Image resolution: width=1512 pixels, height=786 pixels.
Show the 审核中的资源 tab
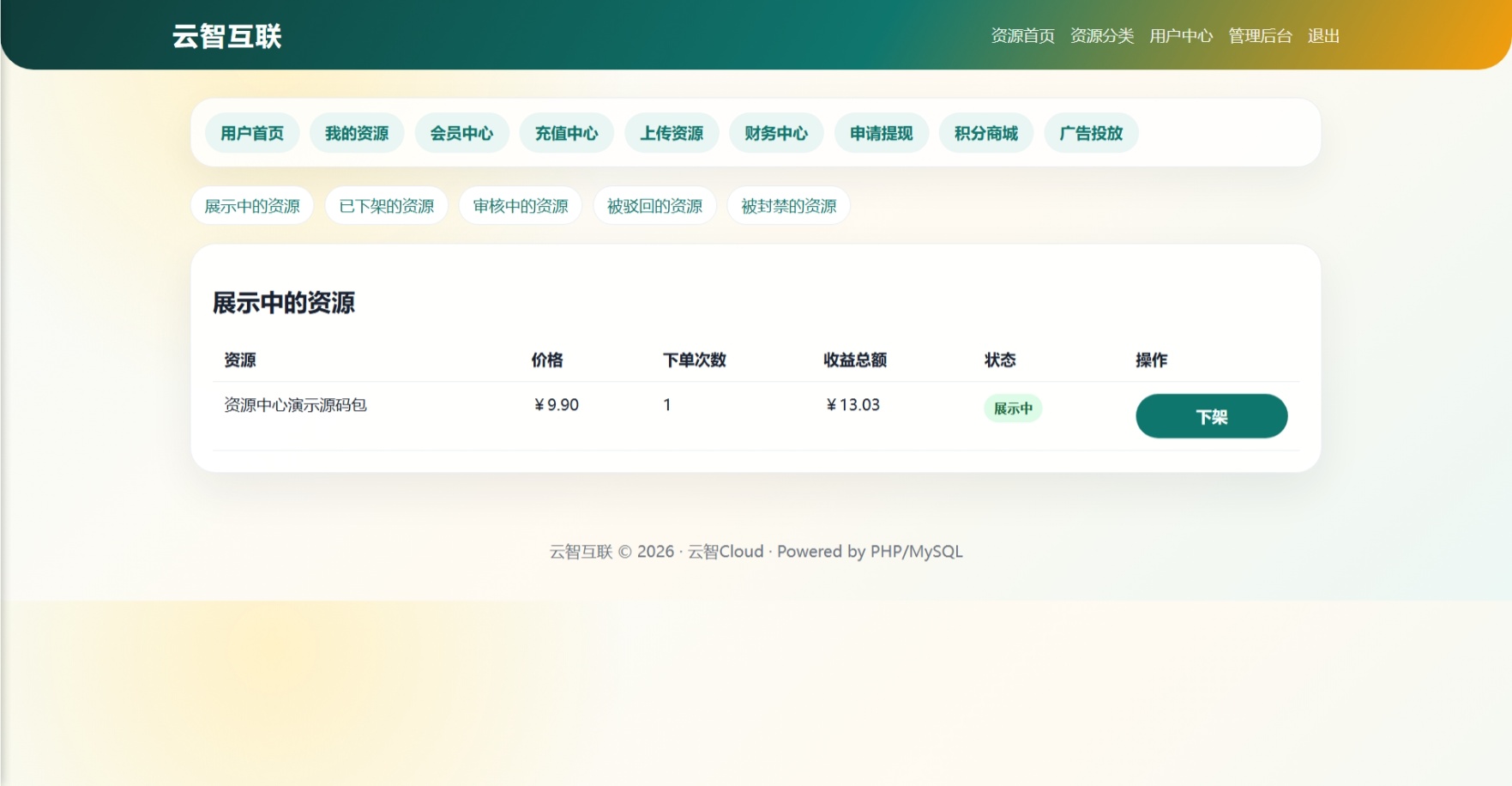521,206
